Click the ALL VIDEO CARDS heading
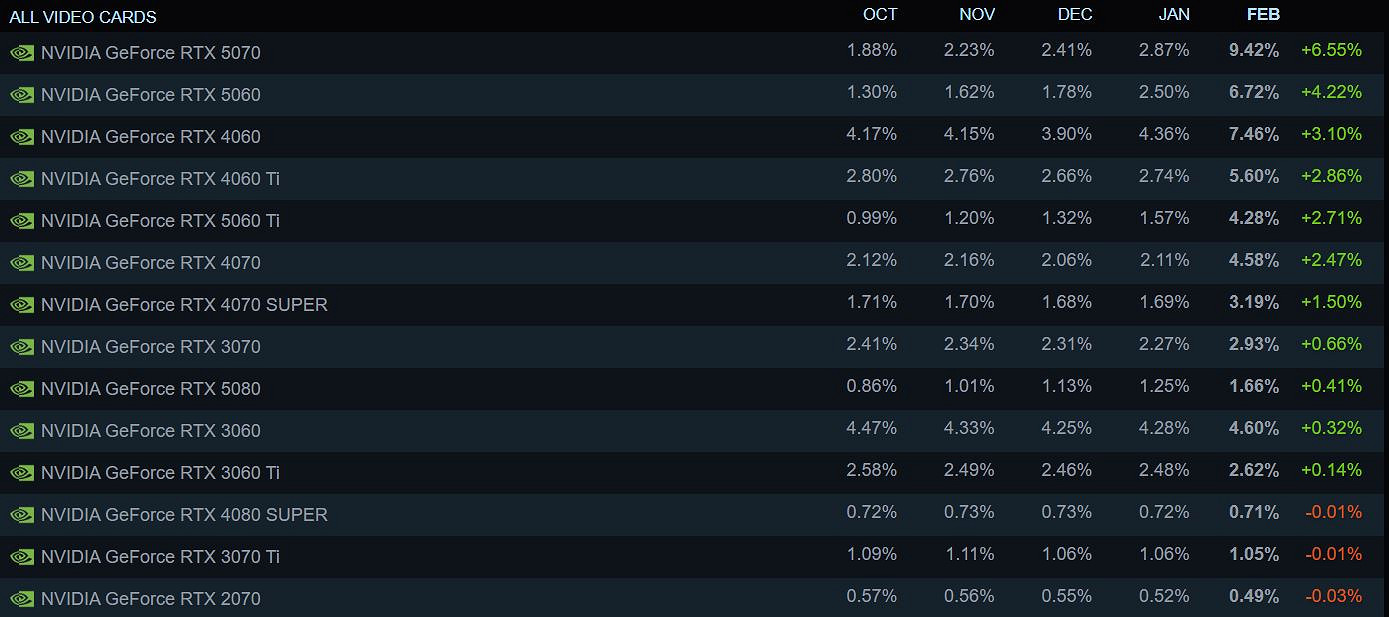This screenshot has width=1389, height=617. click(84, 16)
